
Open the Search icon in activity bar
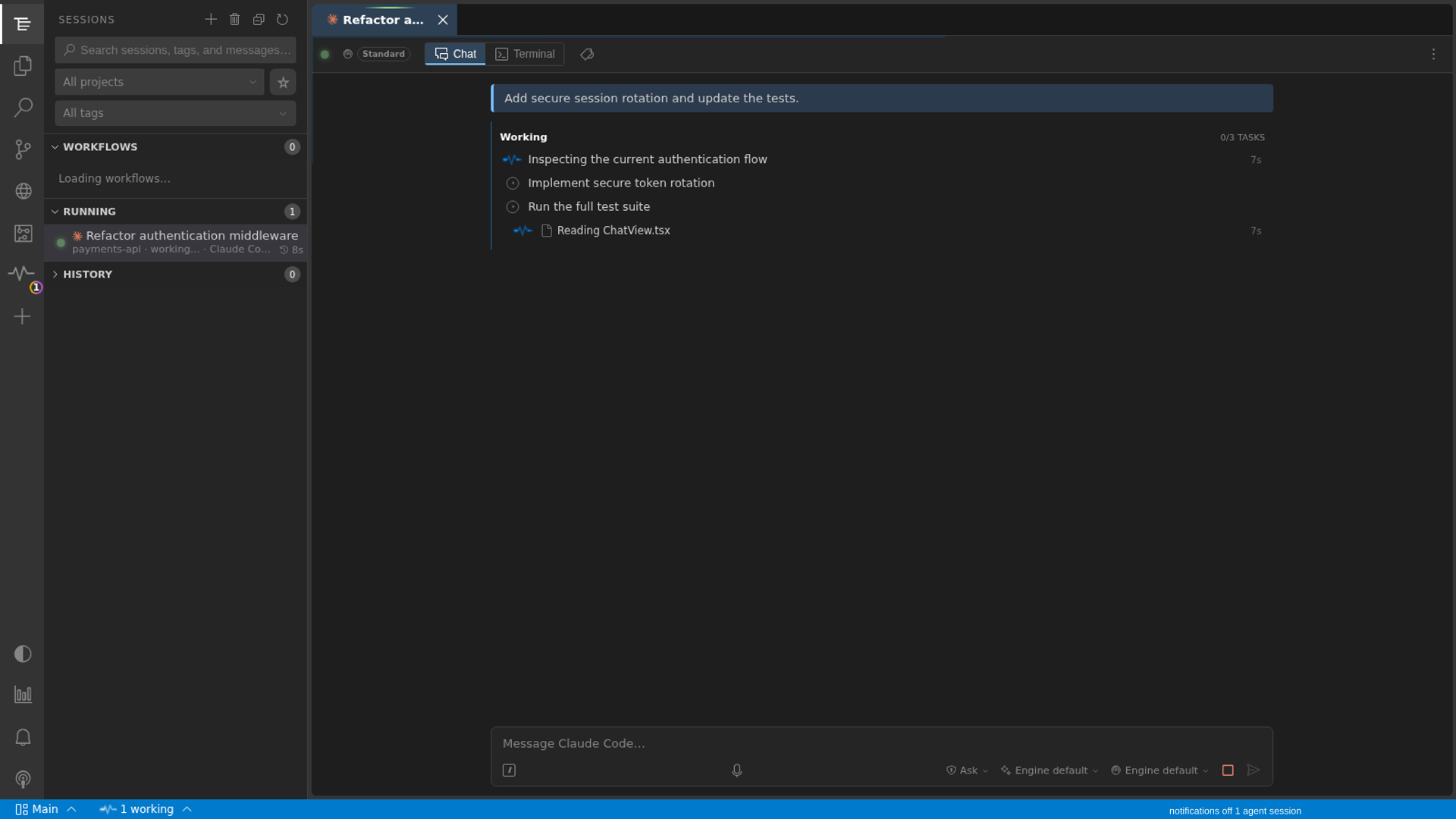click(x=23, y=108)
